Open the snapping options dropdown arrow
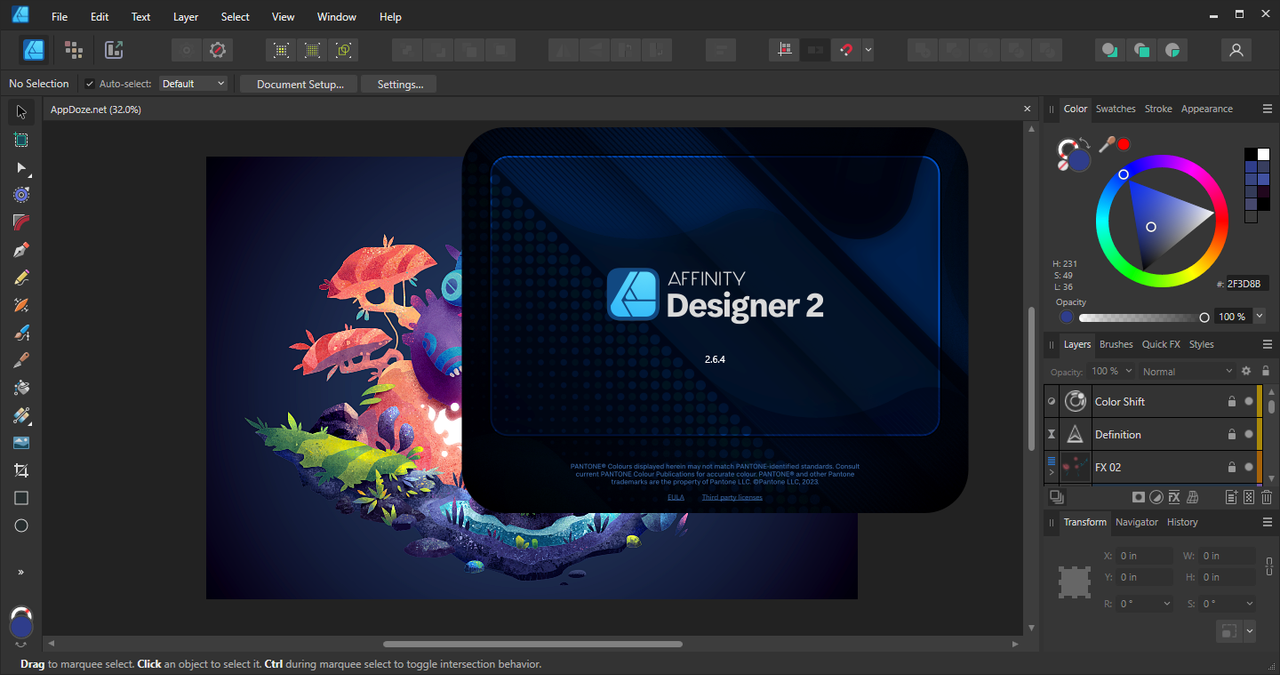The height and width of the screenshot is (675, 1280). 868,49
